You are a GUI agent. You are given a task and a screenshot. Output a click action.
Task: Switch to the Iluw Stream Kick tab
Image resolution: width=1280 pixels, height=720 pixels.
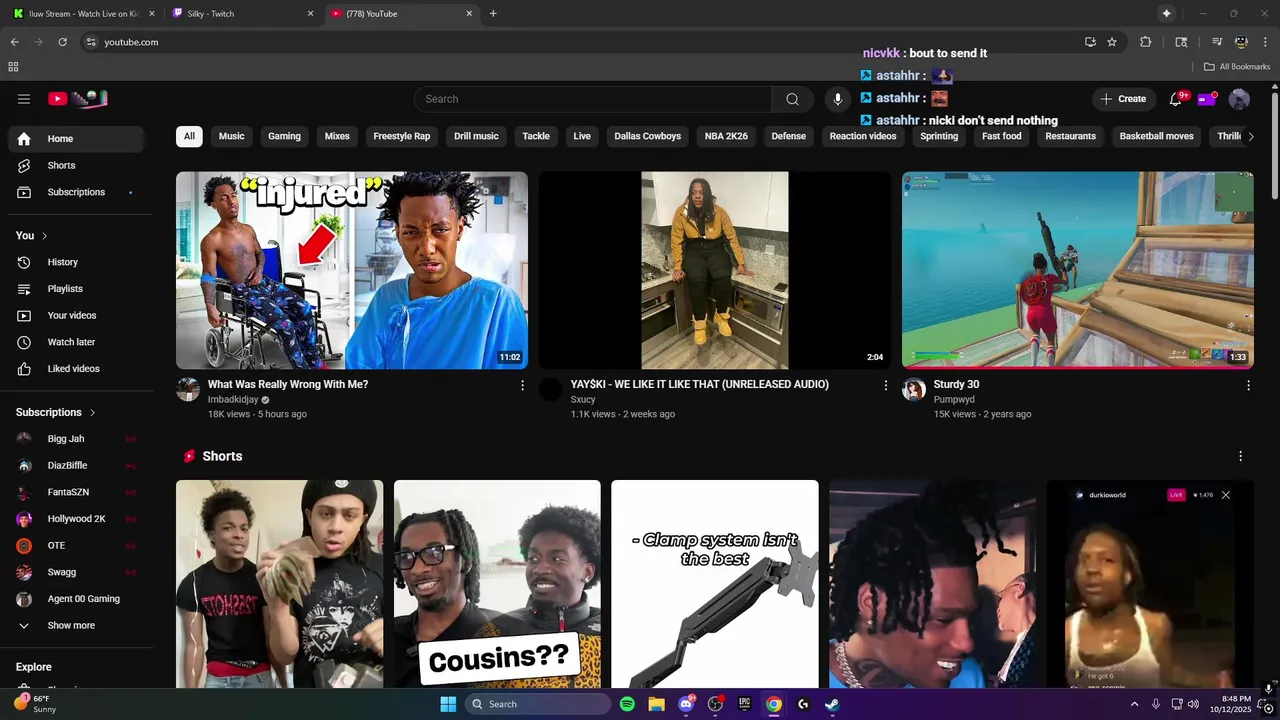click(x=82, y=14)
